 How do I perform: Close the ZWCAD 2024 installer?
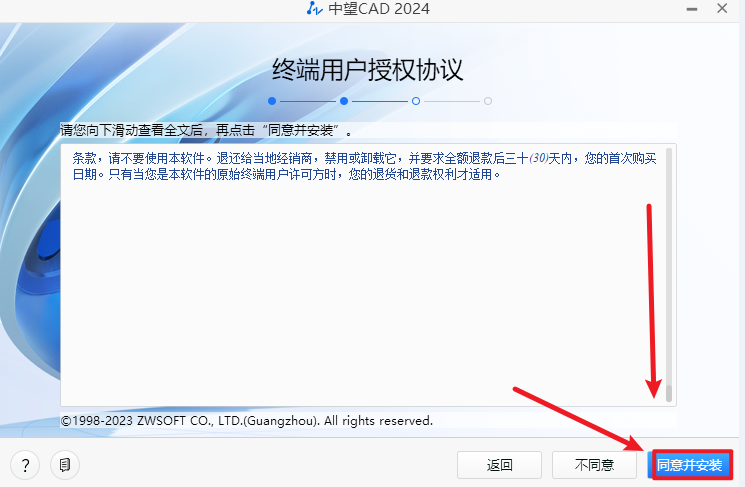[723, 10]
